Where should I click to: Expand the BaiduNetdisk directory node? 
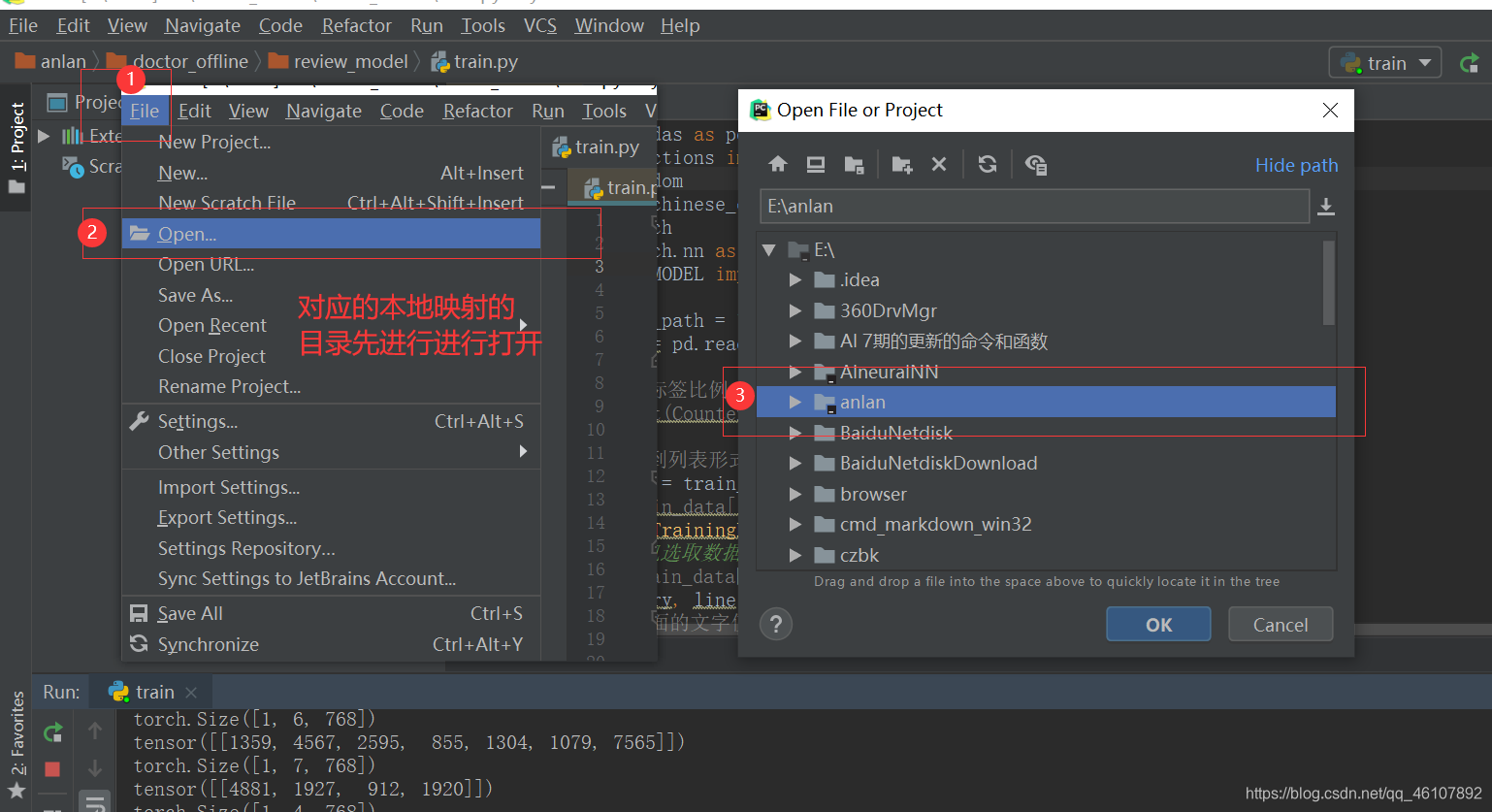[795, 433]
